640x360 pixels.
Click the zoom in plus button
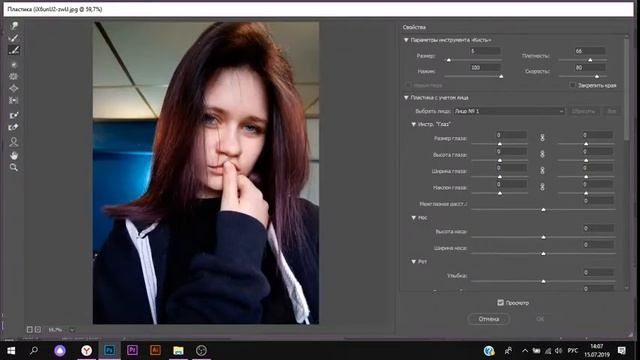point(38,329)
